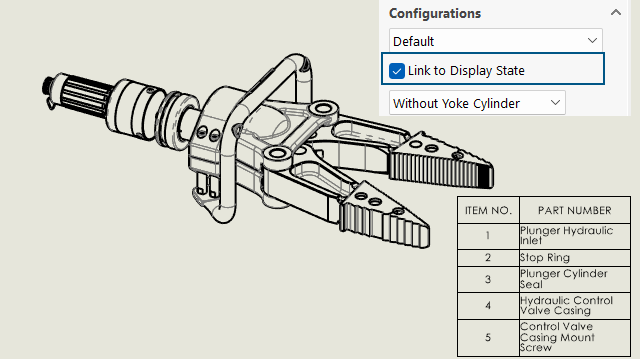Select the Stop Ring table cell
This screenshot has height=360, width=640.
click(575, 258)
